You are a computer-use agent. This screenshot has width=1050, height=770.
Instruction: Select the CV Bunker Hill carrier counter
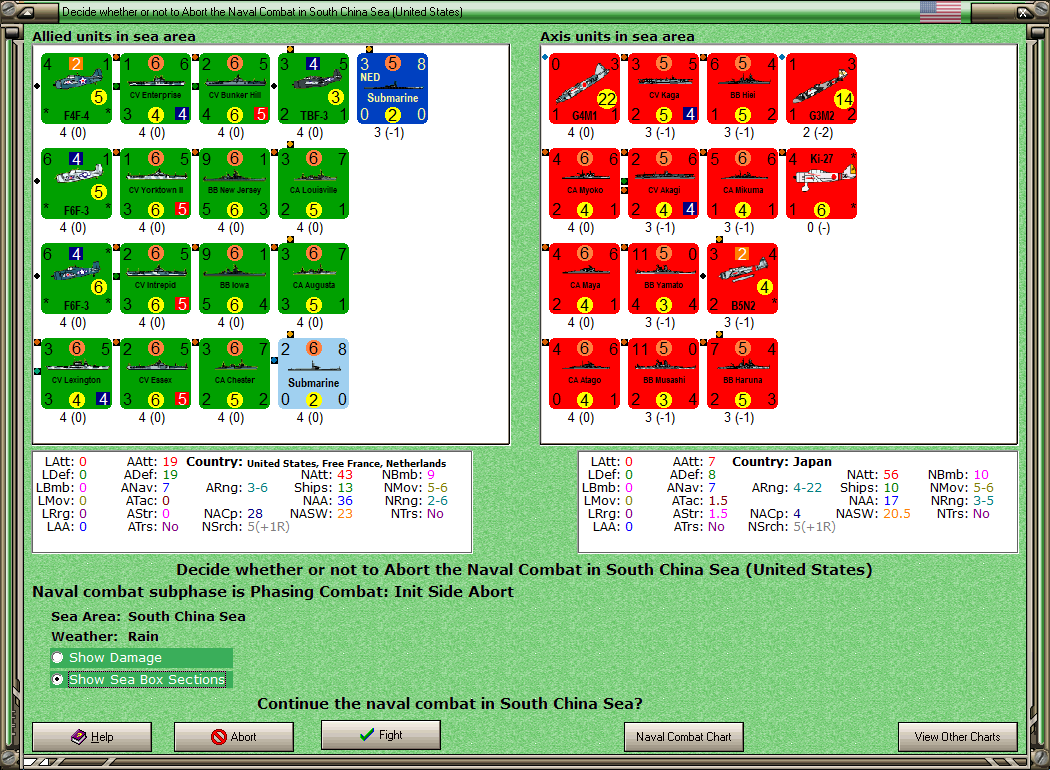pyautogui.click(x=234, y=88)
